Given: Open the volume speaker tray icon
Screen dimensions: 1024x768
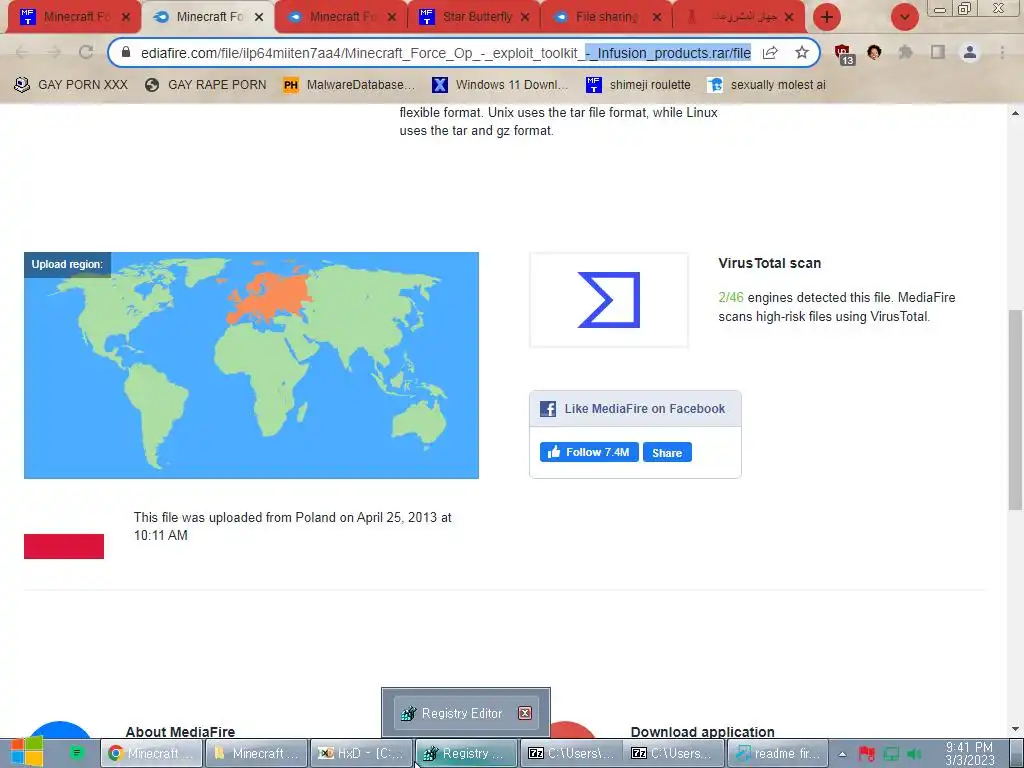Looking at the screenshot, I should (x=914, y=754).
